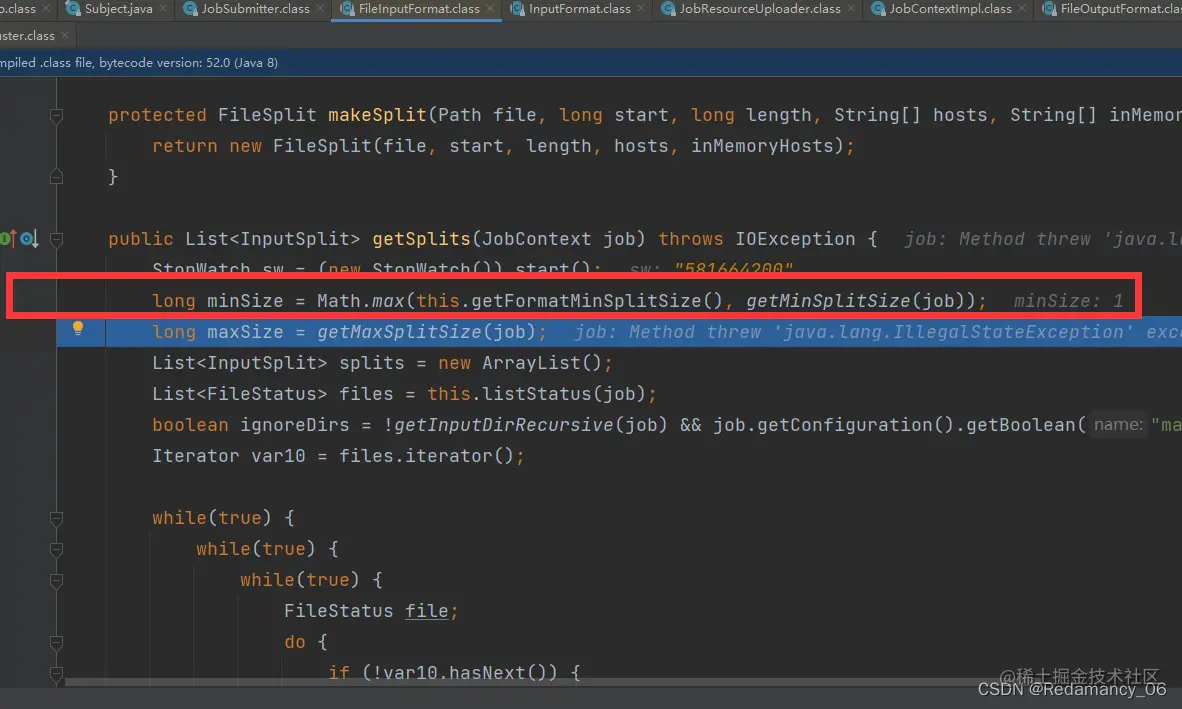This screenshot has width=1182, height=709.
Task: Collapse the innermost while(true) fold marker
Action: (56, 580)
